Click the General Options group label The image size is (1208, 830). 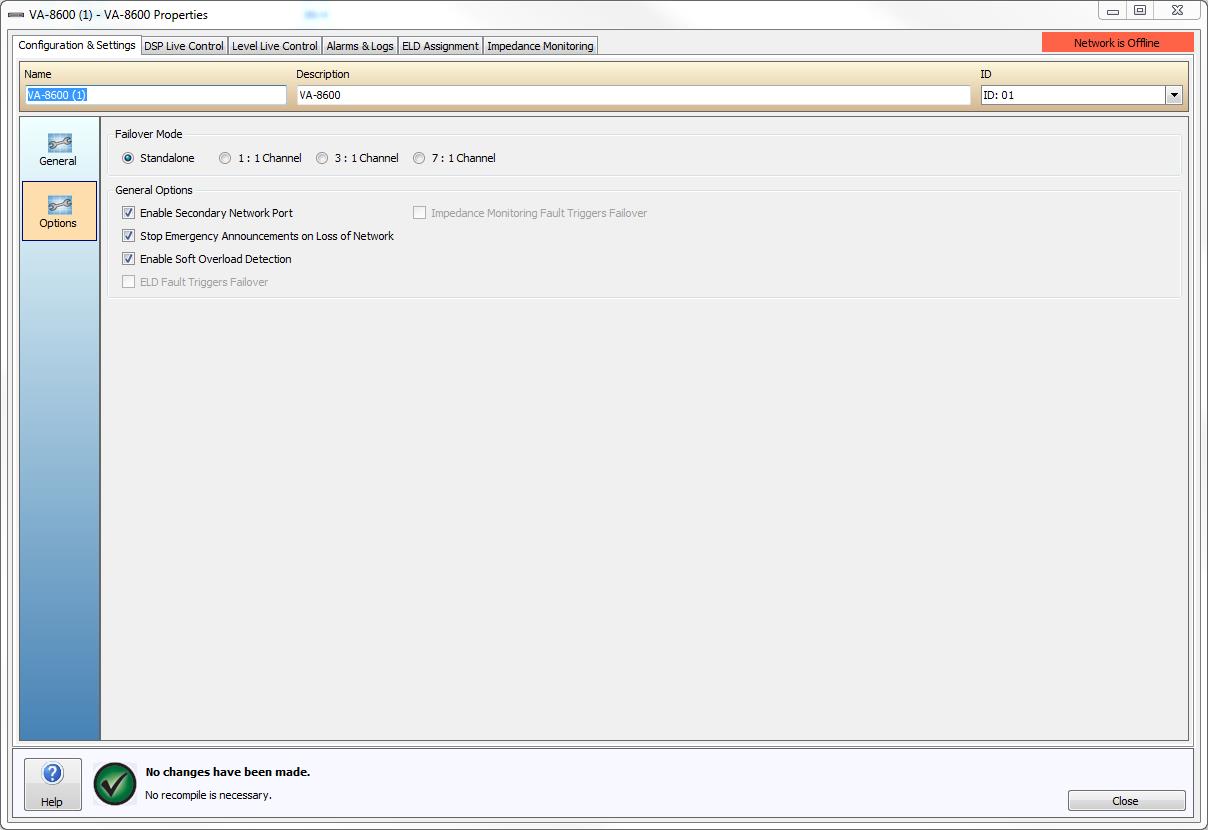154,190
